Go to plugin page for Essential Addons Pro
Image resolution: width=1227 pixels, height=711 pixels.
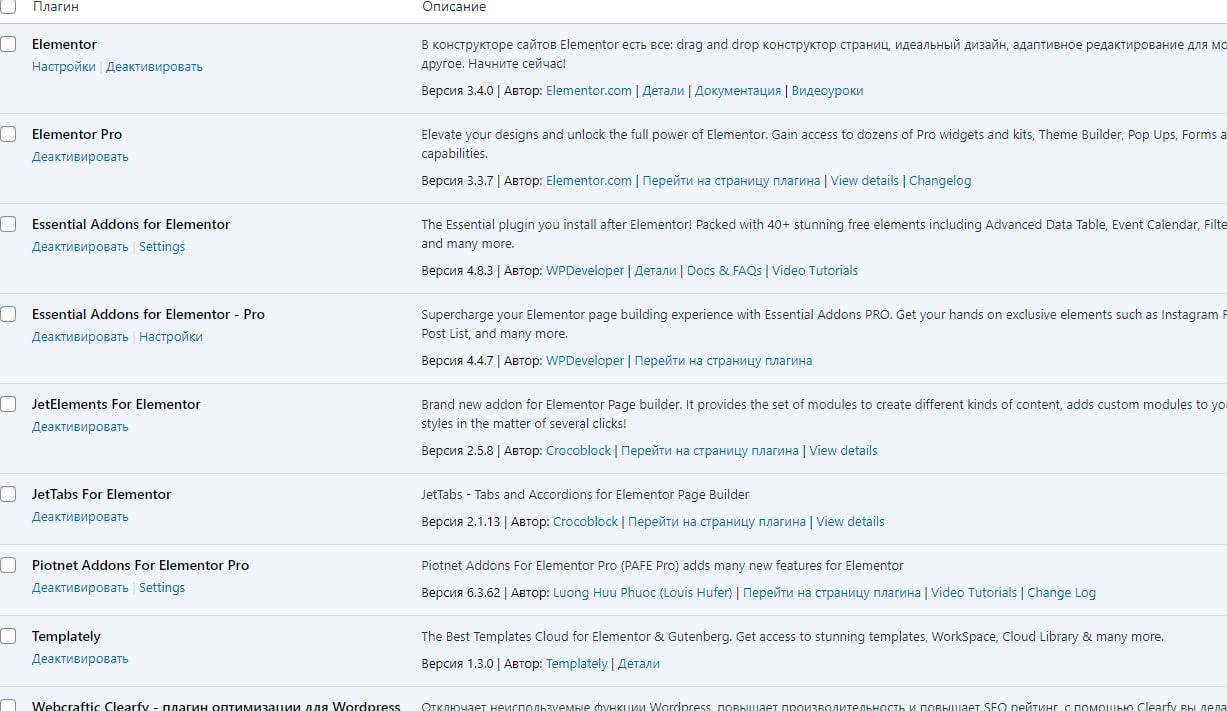click(723, 361)
